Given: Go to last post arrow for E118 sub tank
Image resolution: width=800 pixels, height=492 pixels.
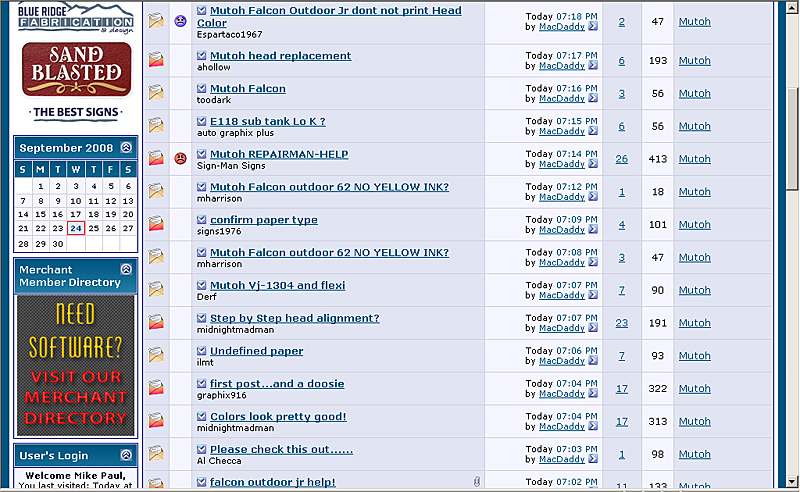Looking at the screenshot, I should 593,131.
